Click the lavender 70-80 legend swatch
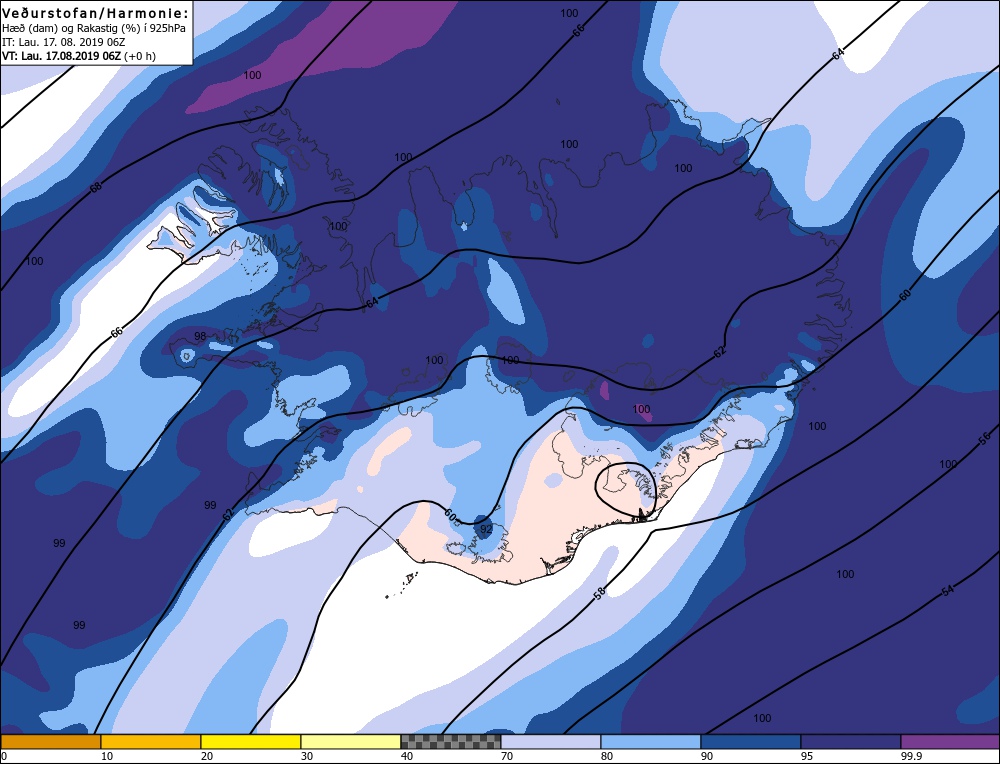 [550, 741]
